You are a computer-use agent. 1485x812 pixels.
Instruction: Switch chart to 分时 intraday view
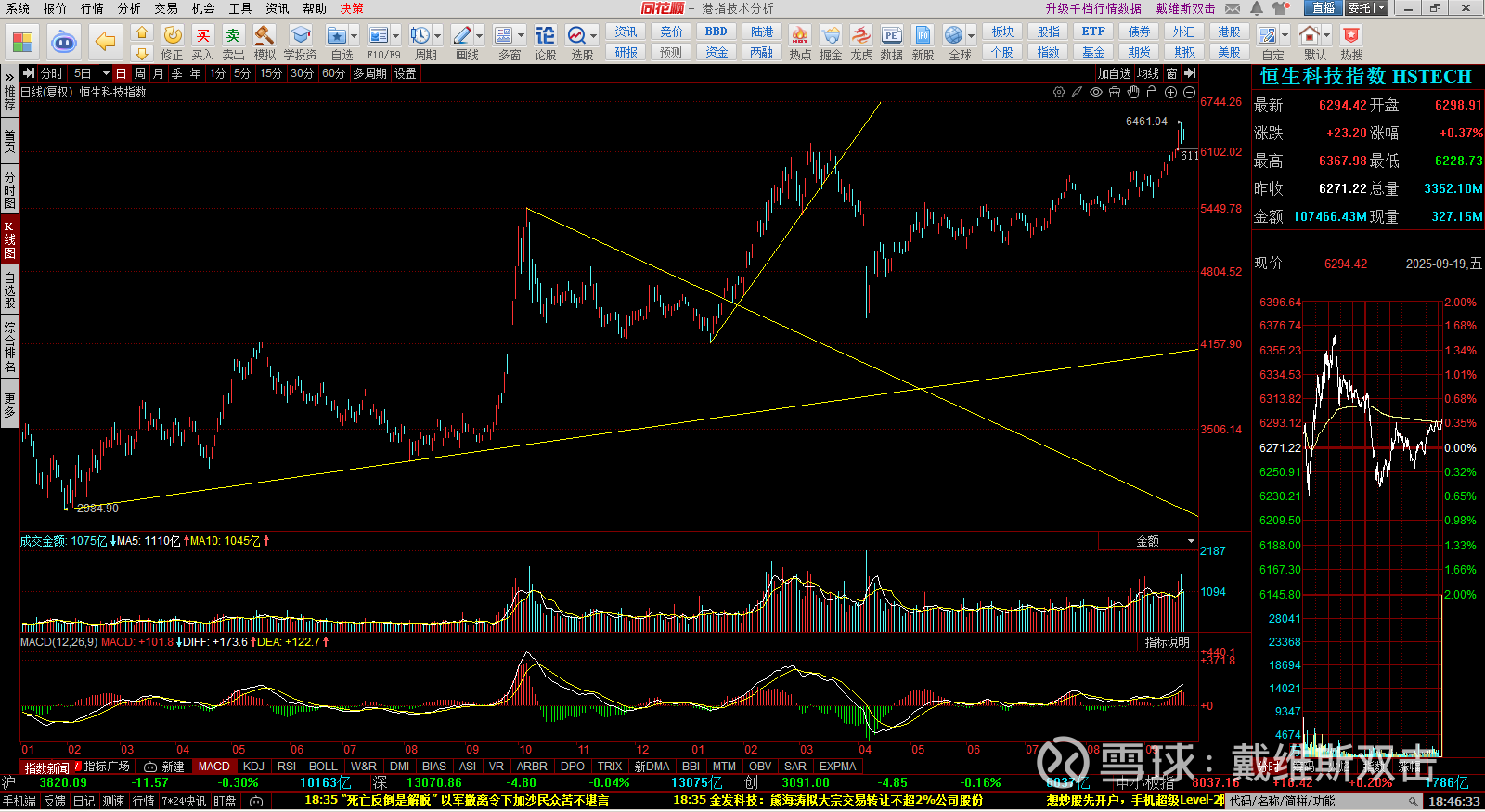[x=51, y=73]
